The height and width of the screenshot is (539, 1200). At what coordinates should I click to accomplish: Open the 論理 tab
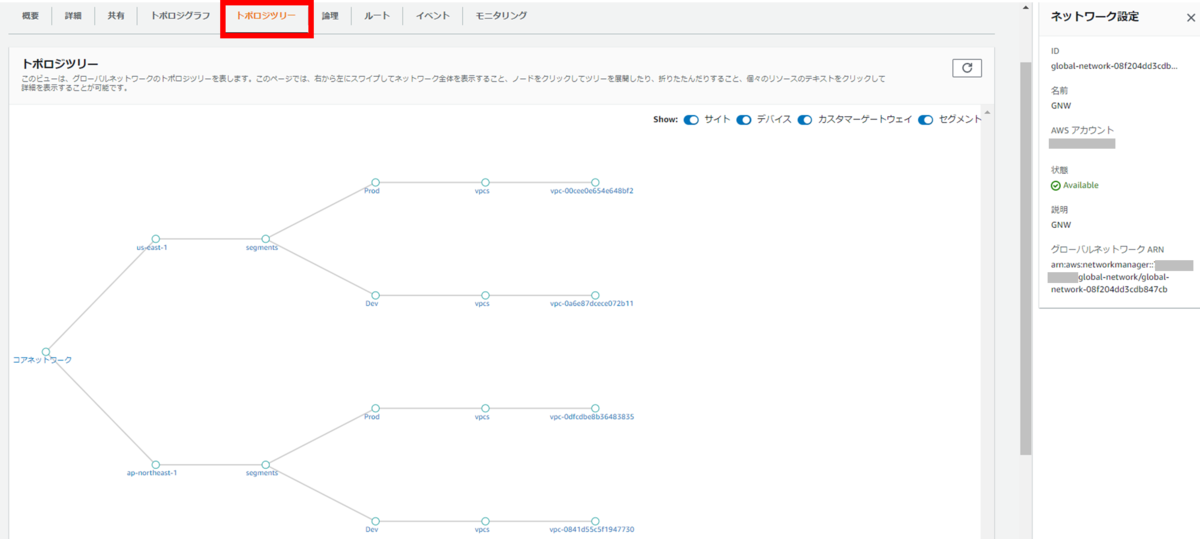[330, 16]
